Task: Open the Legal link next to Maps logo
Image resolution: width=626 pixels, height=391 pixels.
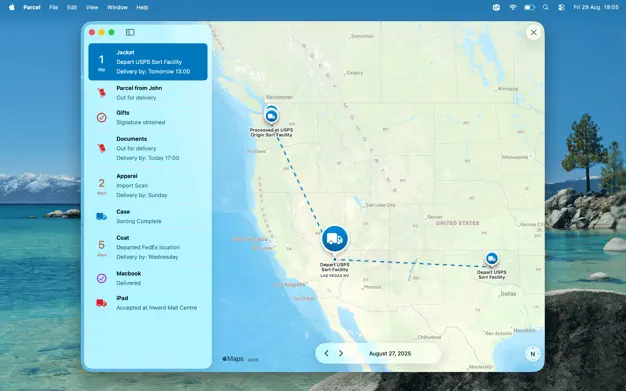Action: click(253, 359)
